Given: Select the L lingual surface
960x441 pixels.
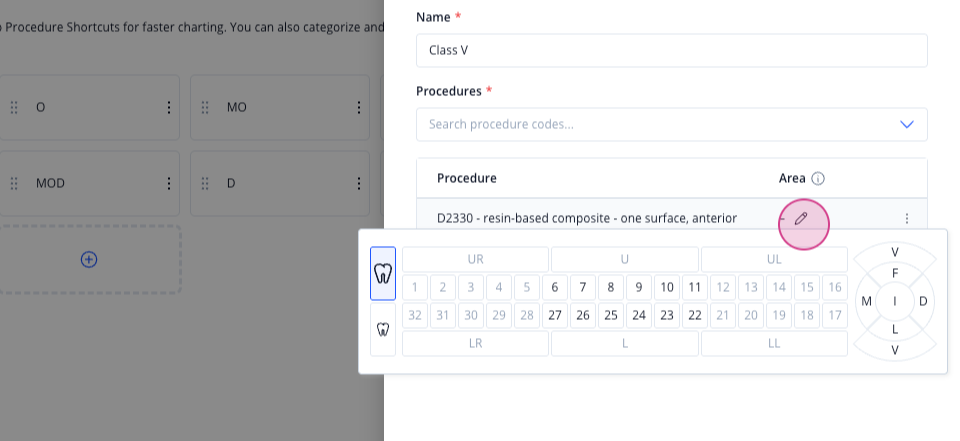Looking at the screenshot, I should [895, 330].
